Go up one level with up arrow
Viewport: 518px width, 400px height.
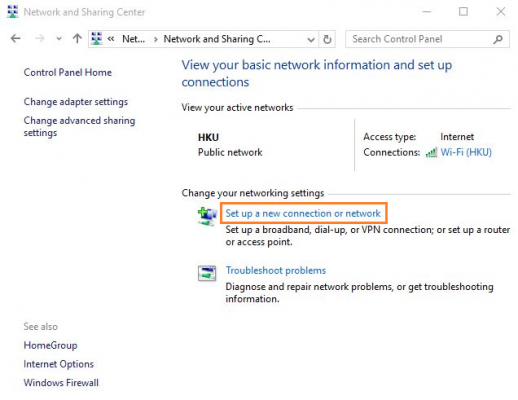[x=77, y=39]
